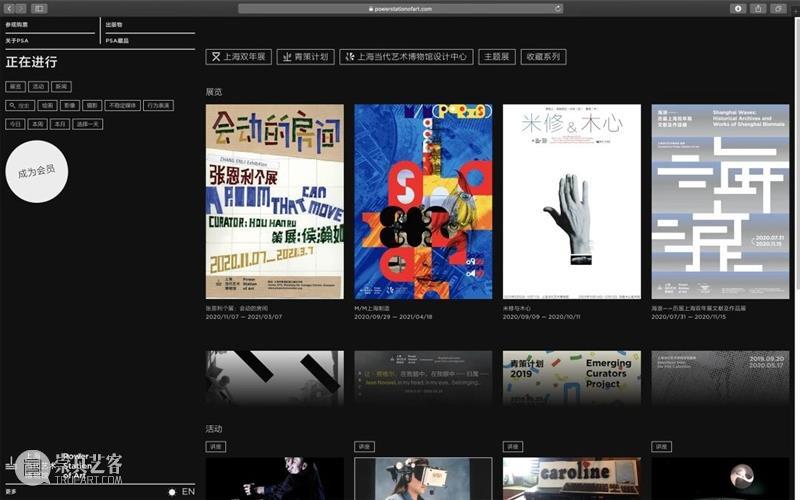The height and width of the screenshot is (500, 800).
Task: Toggle the 活动 filter in the sidebar
Action: (x=38, y=86)
